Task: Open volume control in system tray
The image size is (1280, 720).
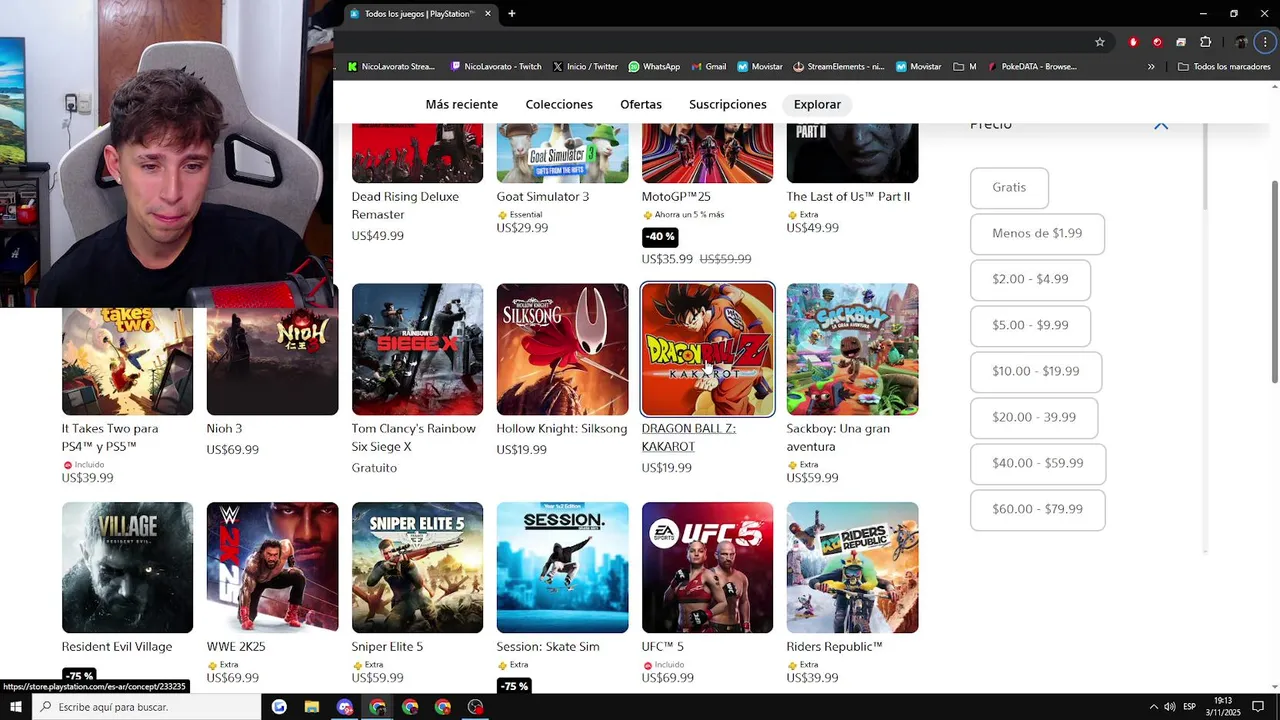Action: 1169,707
